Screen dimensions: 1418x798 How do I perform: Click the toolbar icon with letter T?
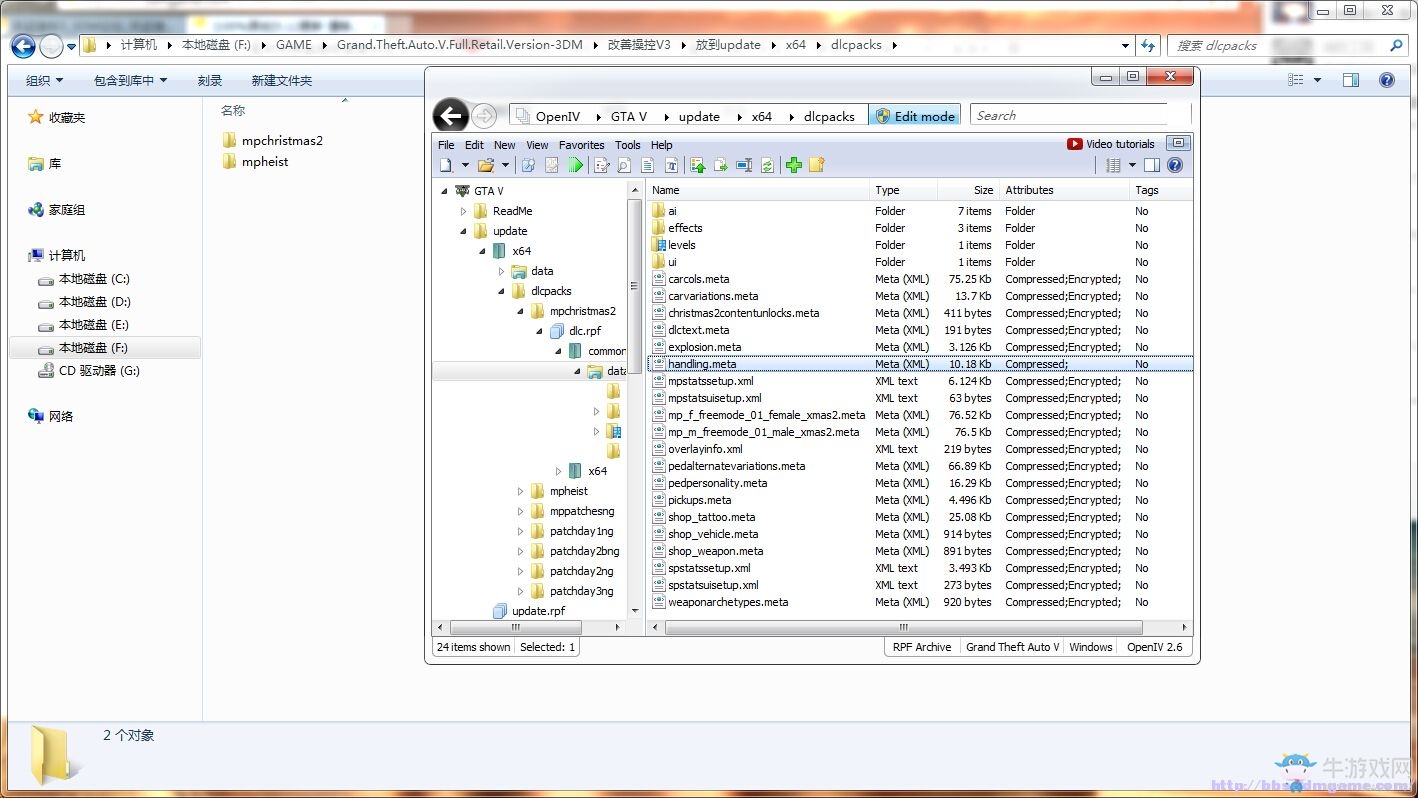(x=672, y=165)
